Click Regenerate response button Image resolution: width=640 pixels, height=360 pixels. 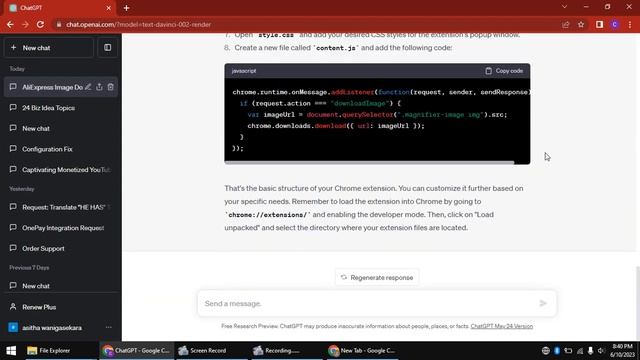(x=377, y=278)
